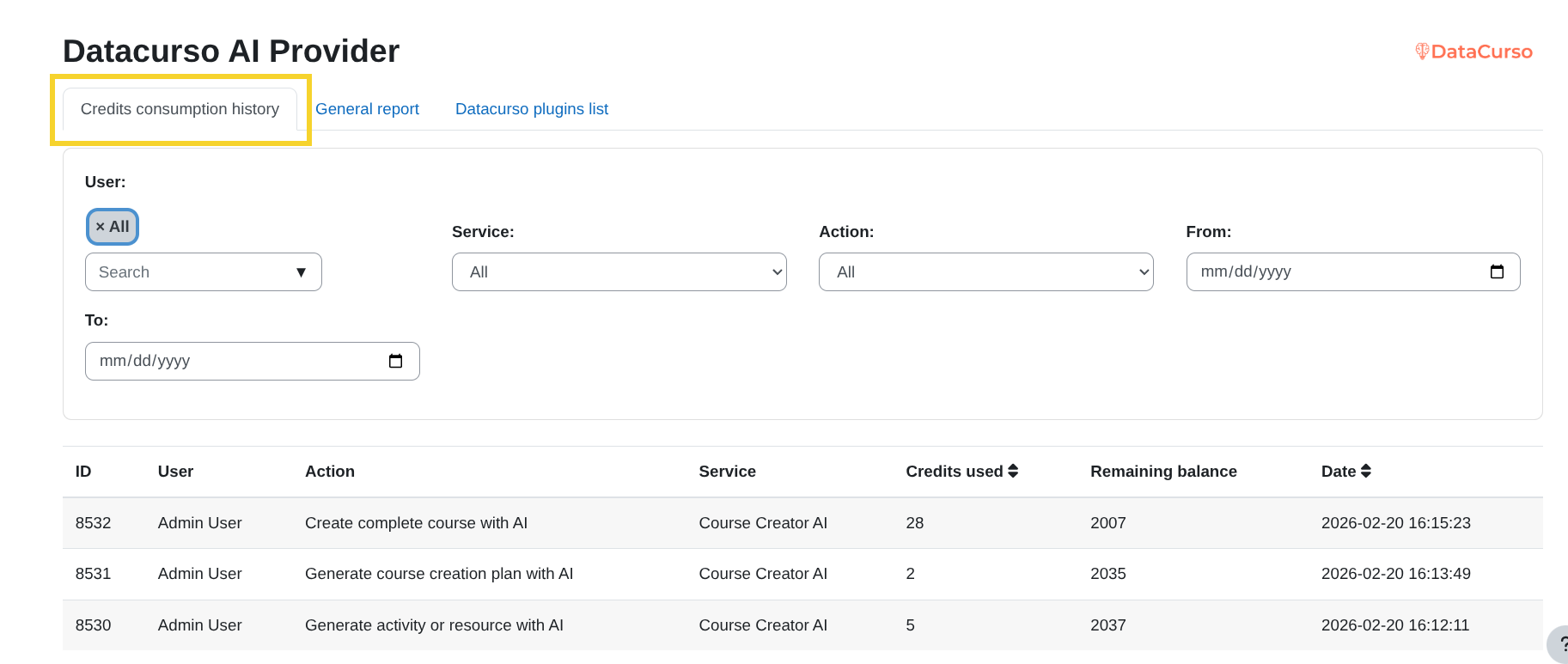Open the To date calendar picker icon
This screenshot has height=664, width=1568.
tap(395, 361)
